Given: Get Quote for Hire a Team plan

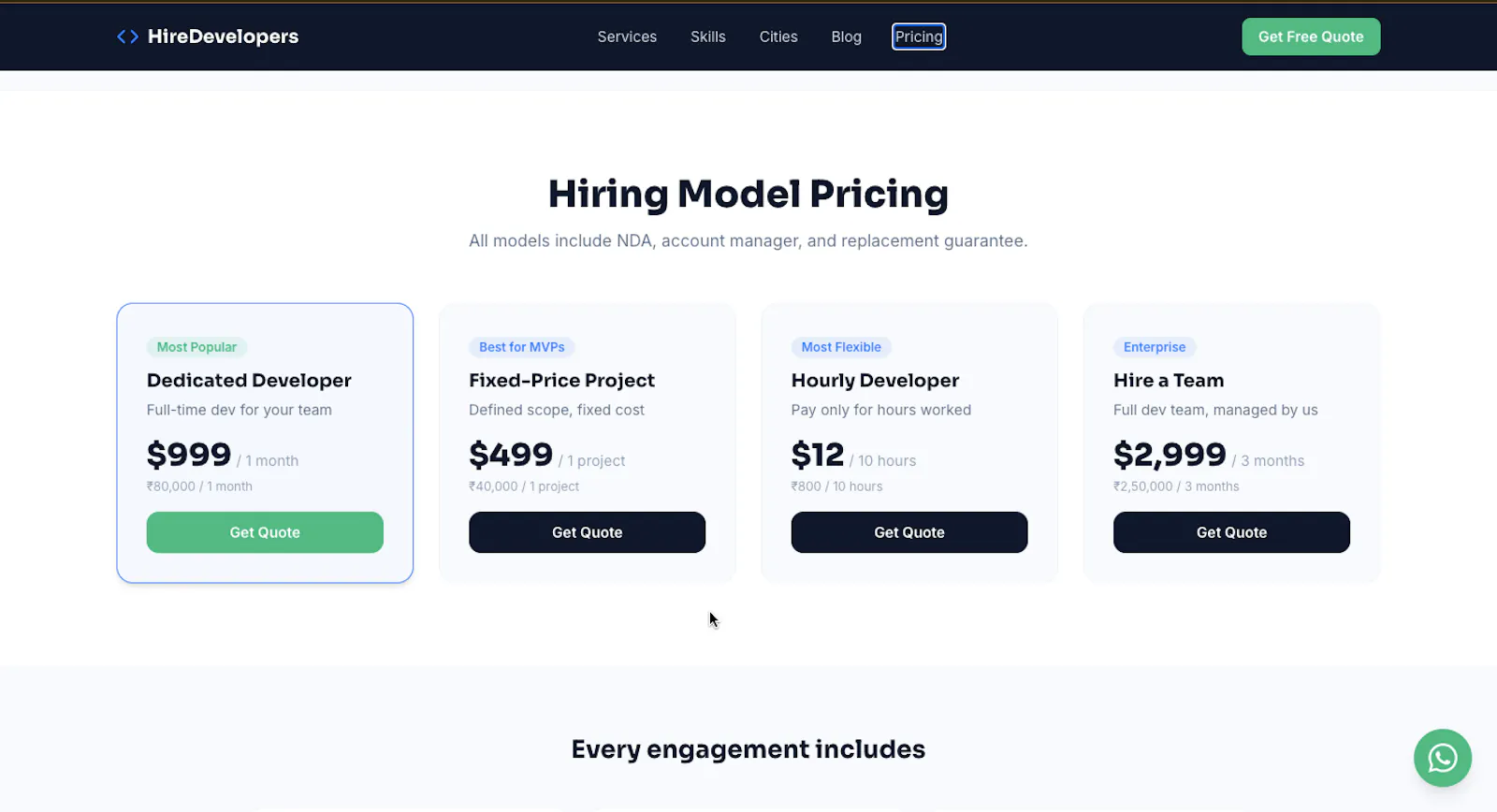Looking at the screenshot, I should 1231,532.
